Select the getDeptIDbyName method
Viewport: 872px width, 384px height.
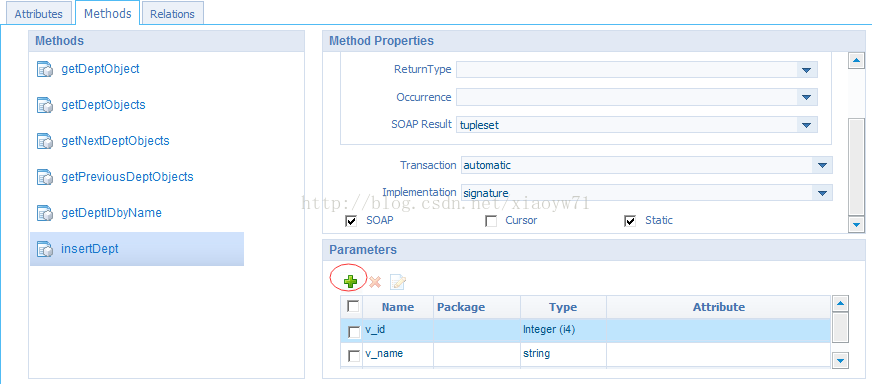tap(111, 213)
